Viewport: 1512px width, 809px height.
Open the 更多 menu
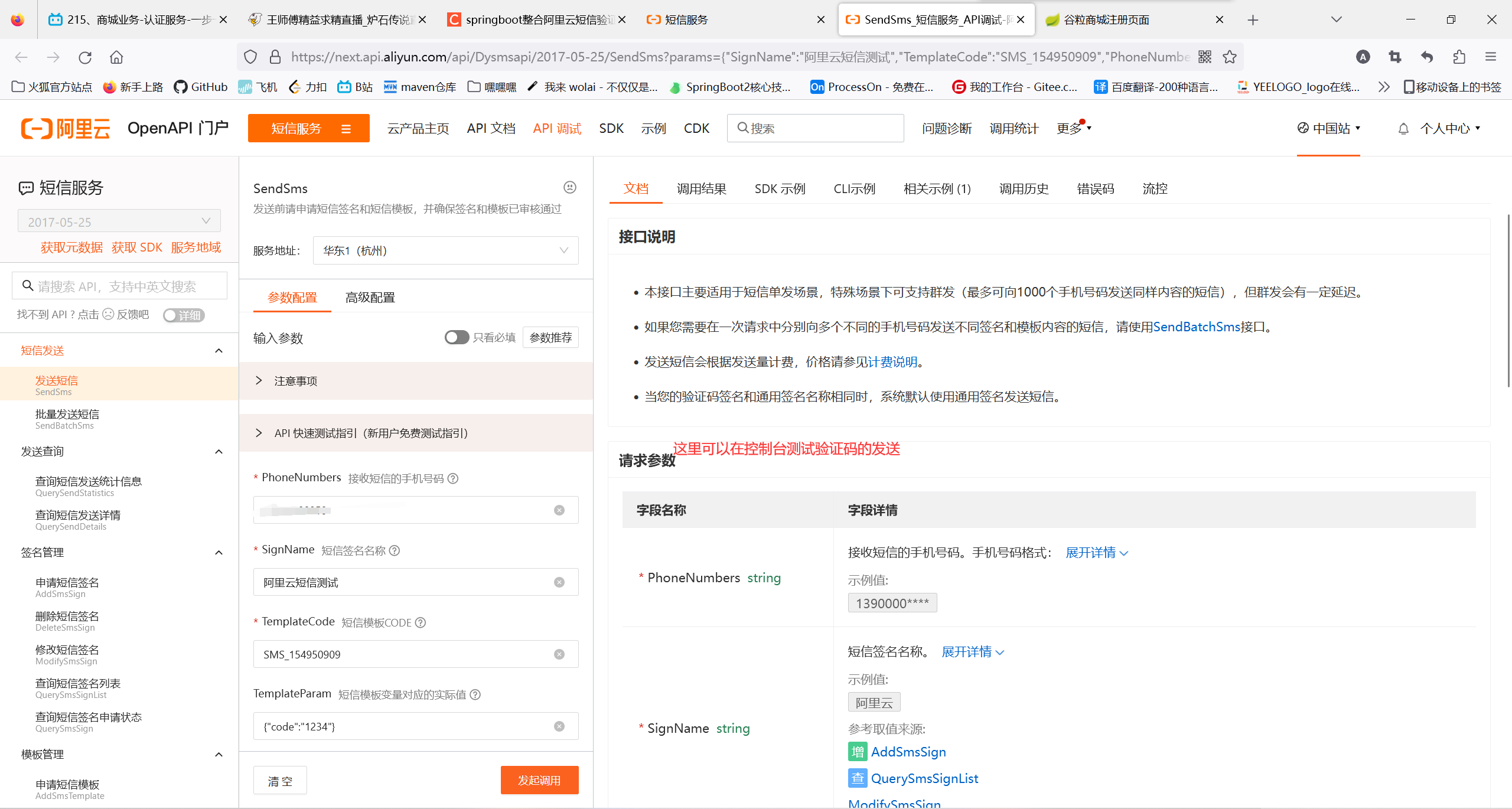1074,128
